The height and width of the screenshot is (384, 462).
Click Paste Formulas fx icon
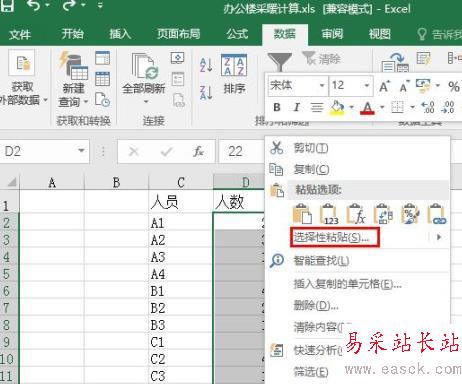[x=356, y=214]
